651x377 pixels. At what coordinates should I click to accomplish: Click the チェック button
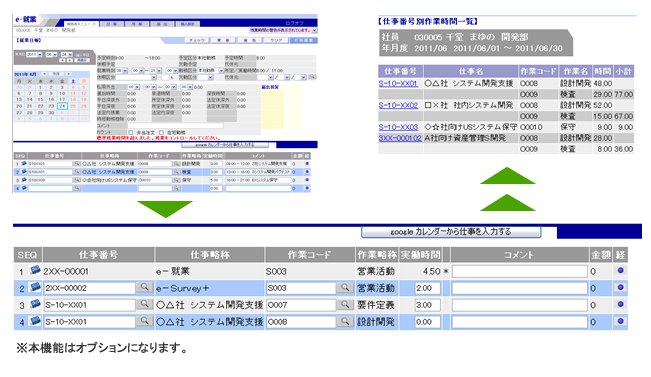[196, 40]
